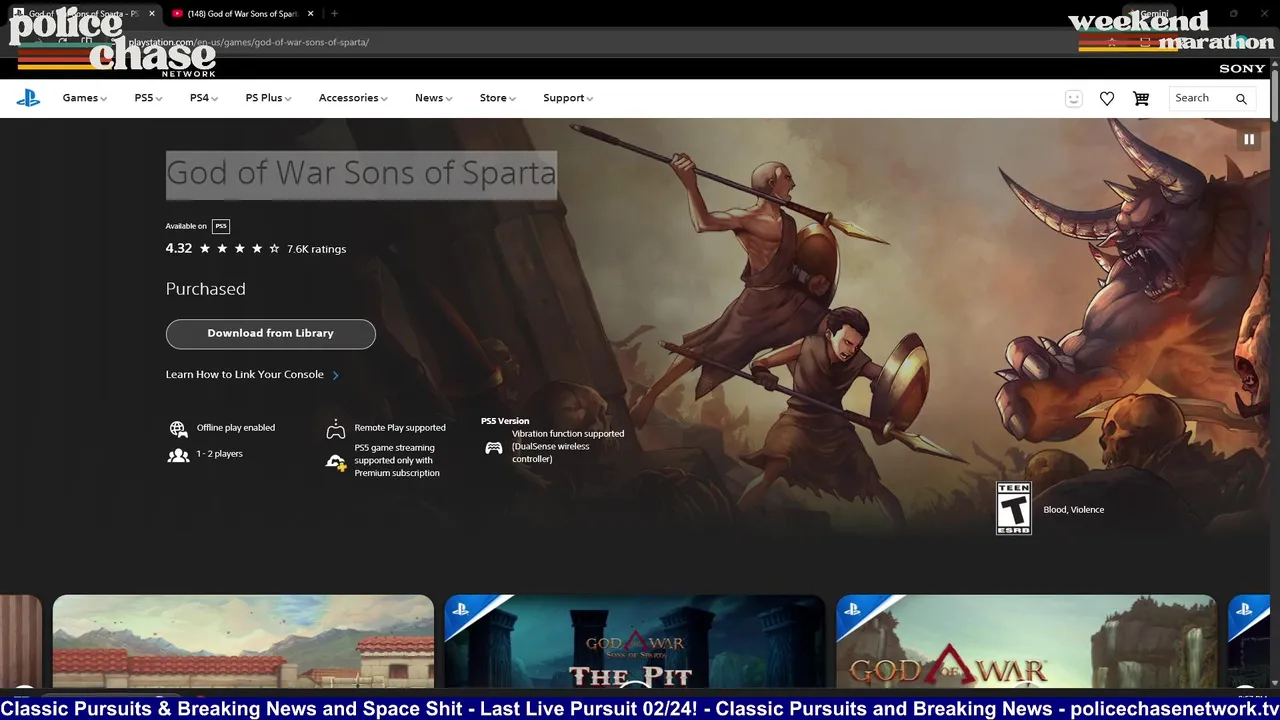Viewport: 1280px width, 720px height.
Task: Open the wishlist heart icon
Action: 1107,98
